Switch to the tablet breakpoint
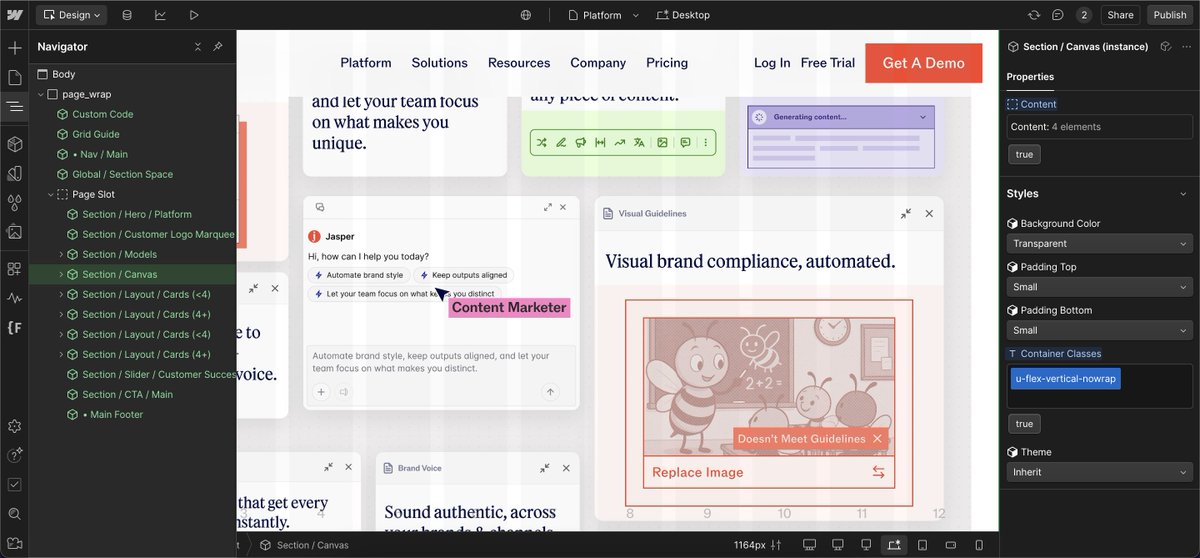 click(x=922, y=545)
